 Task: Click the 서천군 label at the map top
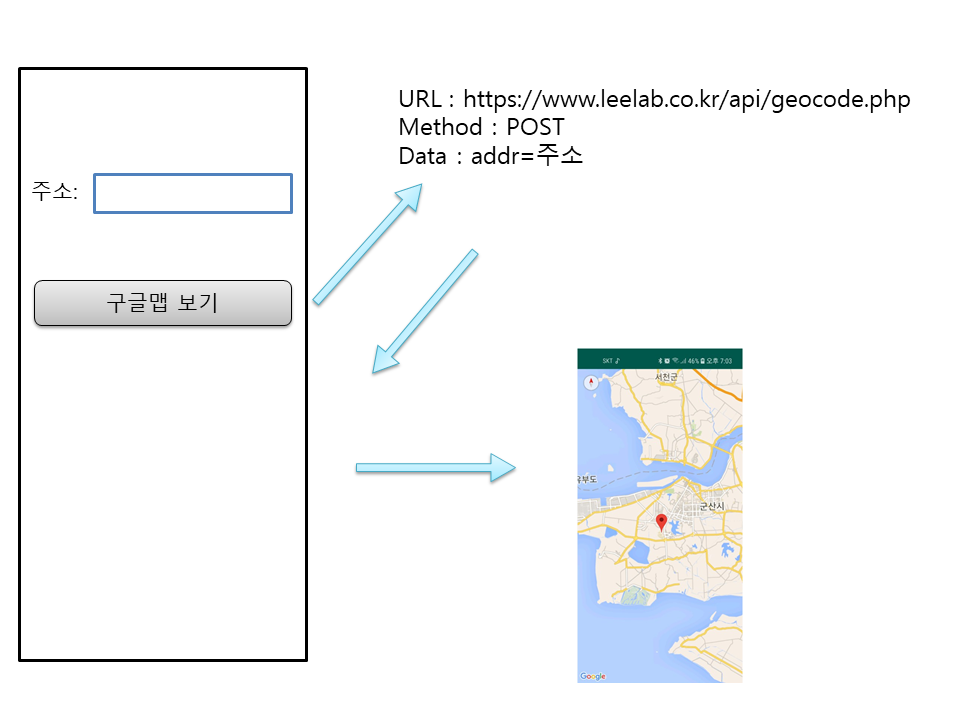tap(666, 377)
